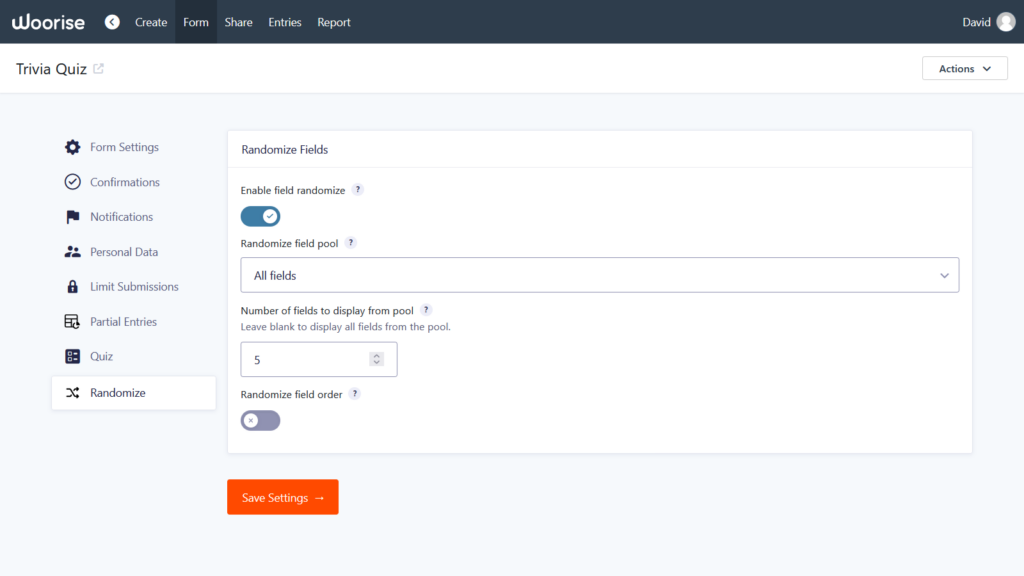Screen dimensions: 1024x576
Task: Go to Partial Entries settings
Action: pyautogui.click(x=123, y=322)
